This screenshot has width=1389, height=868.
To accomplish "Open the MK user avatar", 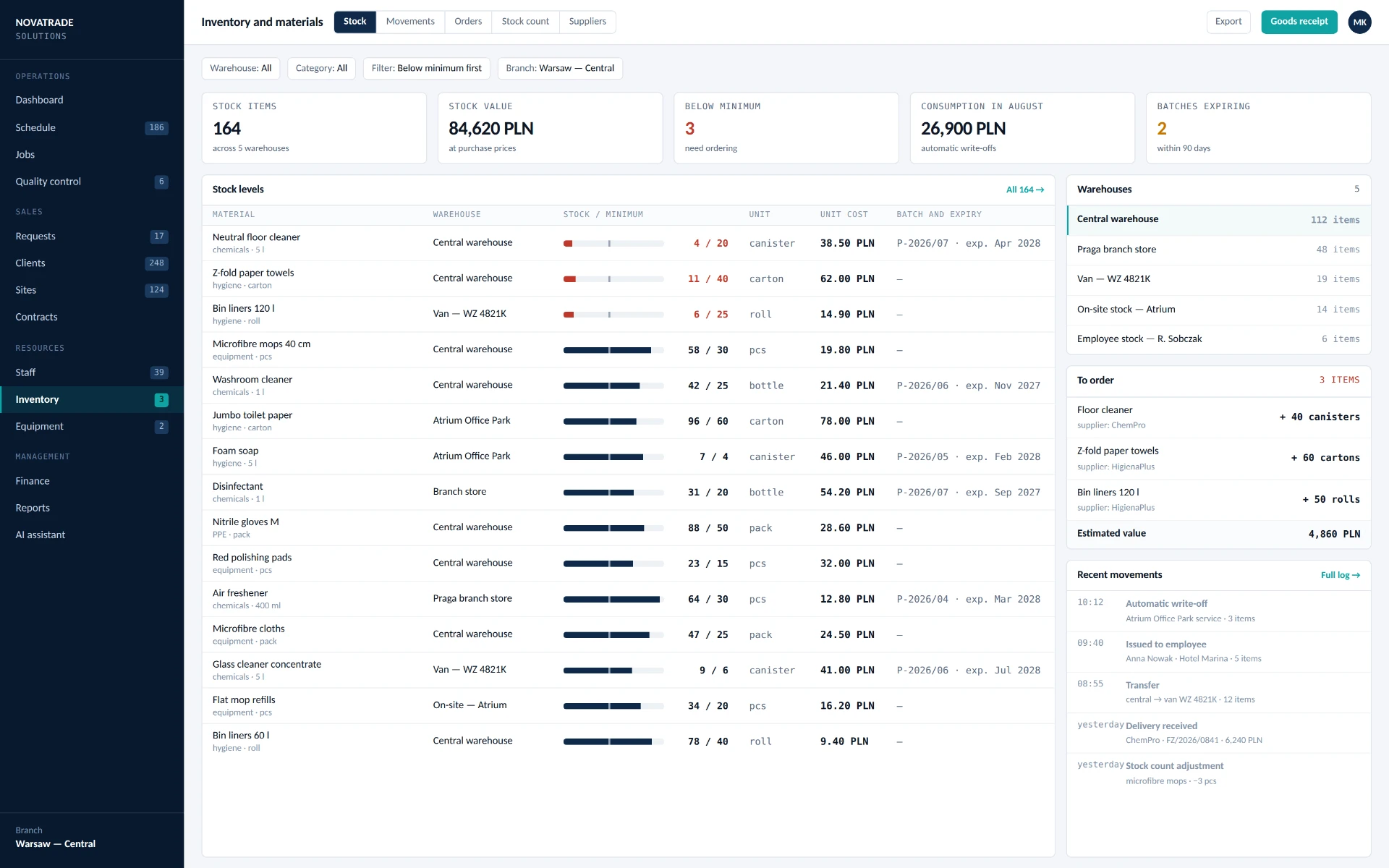I will pos(1359,22).
